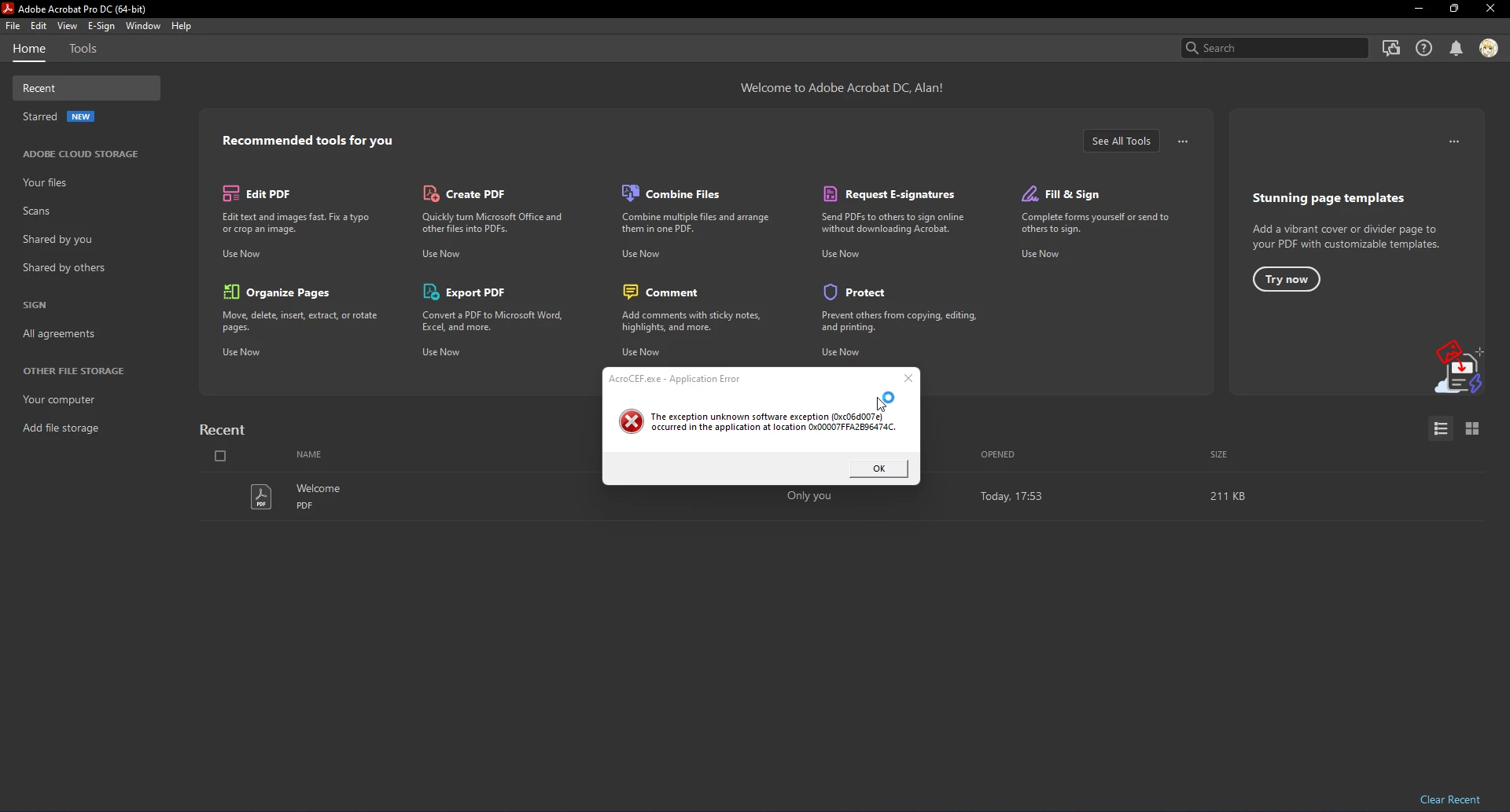Open the notifications bell

pyautogui.click(x=1457, y=48)
